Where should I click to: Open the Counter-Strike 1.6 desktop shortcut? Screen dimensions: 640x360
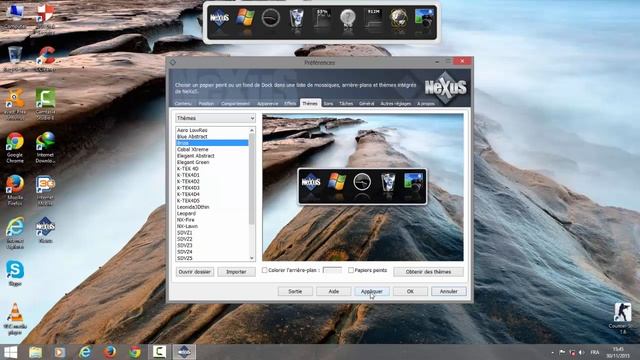(622, 318)
